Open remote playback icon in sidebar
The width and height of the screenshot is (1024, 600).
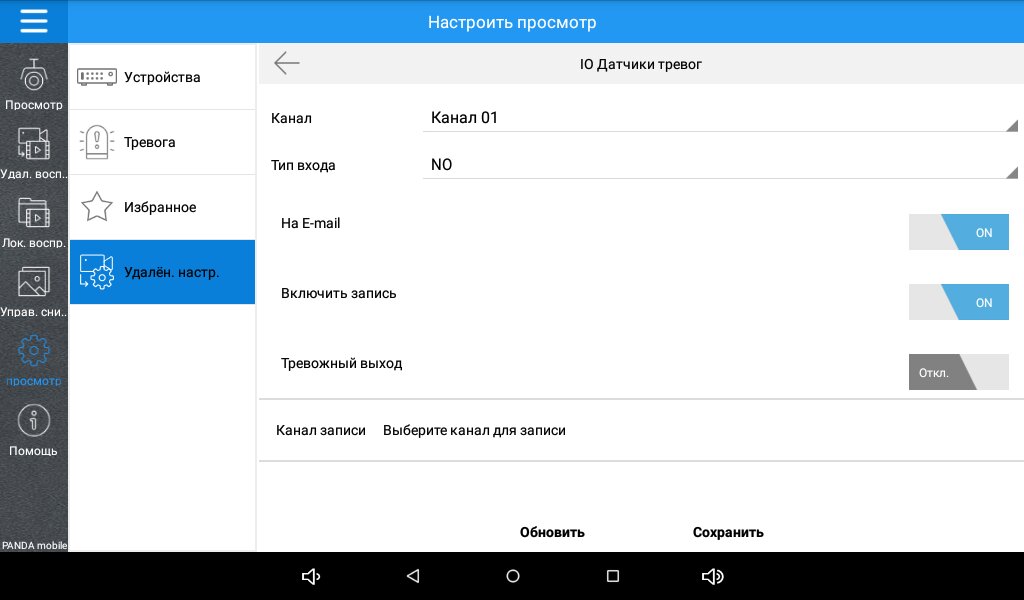[x=34, y=146]
